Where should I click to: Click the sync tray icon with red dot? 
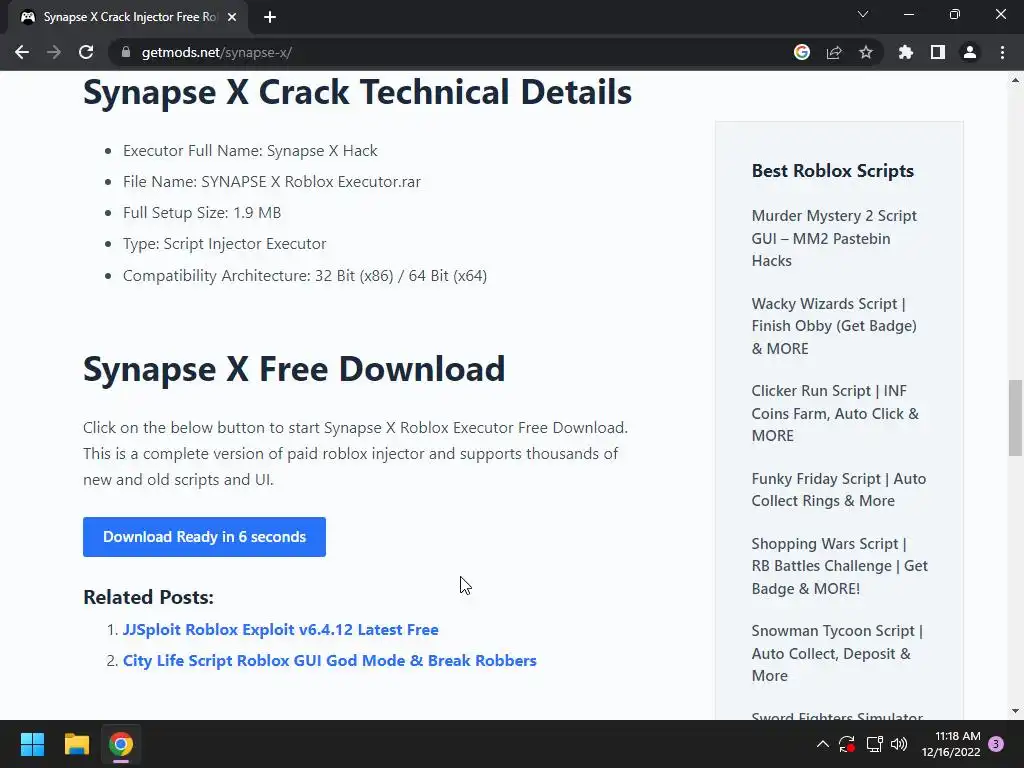pyautogui.click(x=847, y=744)
